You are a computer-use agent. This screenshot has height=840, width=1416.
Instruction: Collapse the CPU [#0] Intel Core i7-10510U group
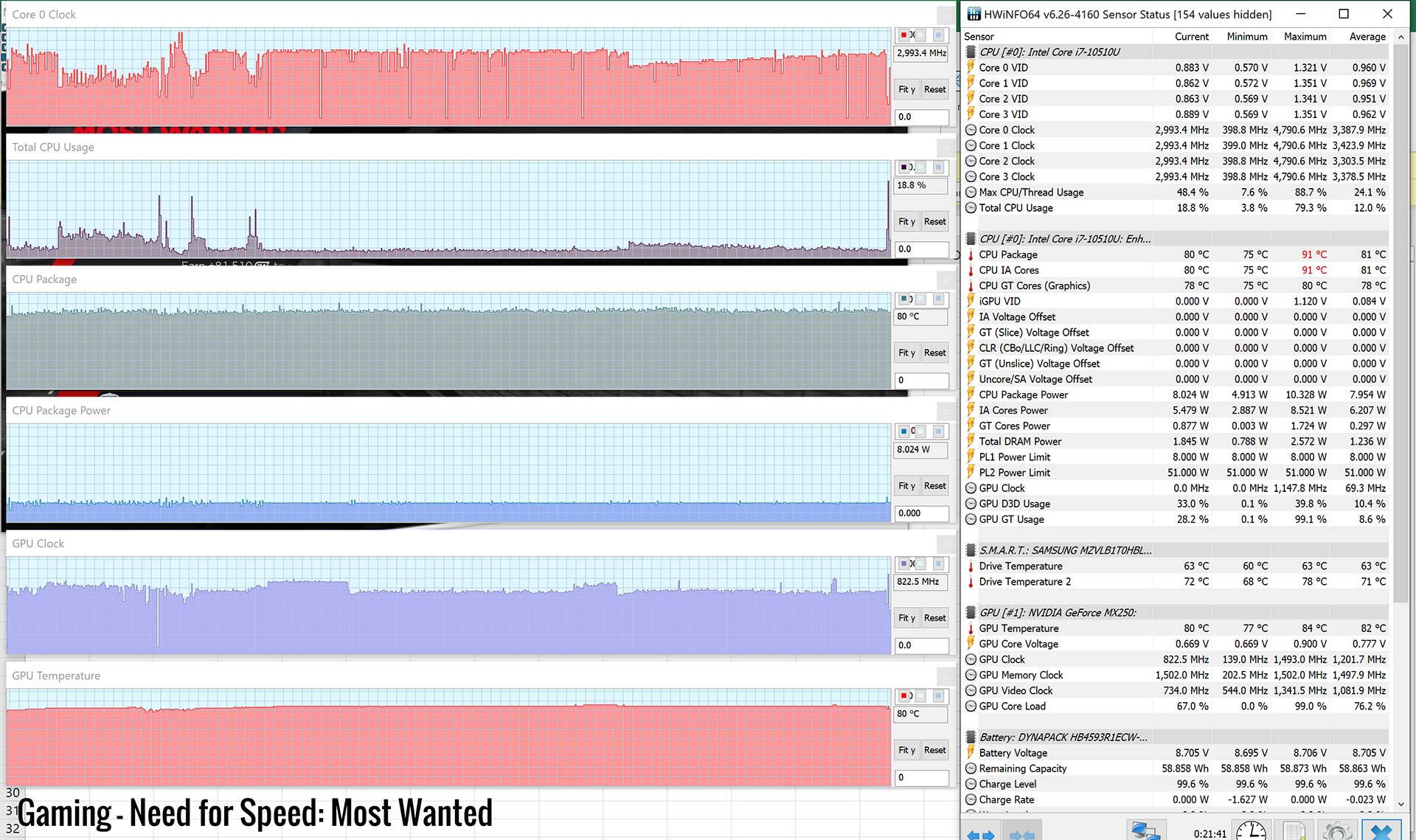[971, 52]
